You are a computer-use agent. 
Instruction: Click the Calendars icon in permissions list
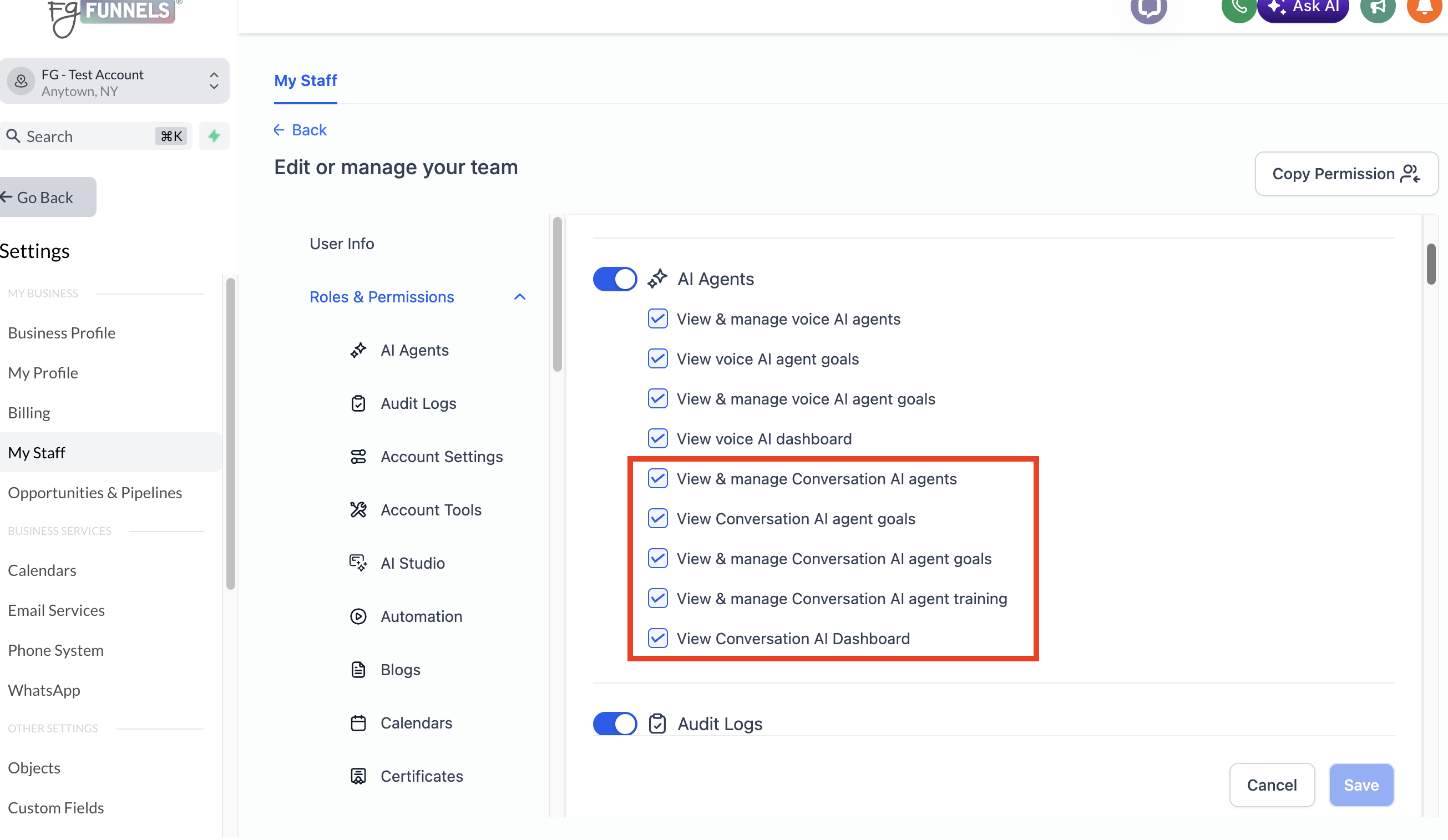(x=358, y=723)
